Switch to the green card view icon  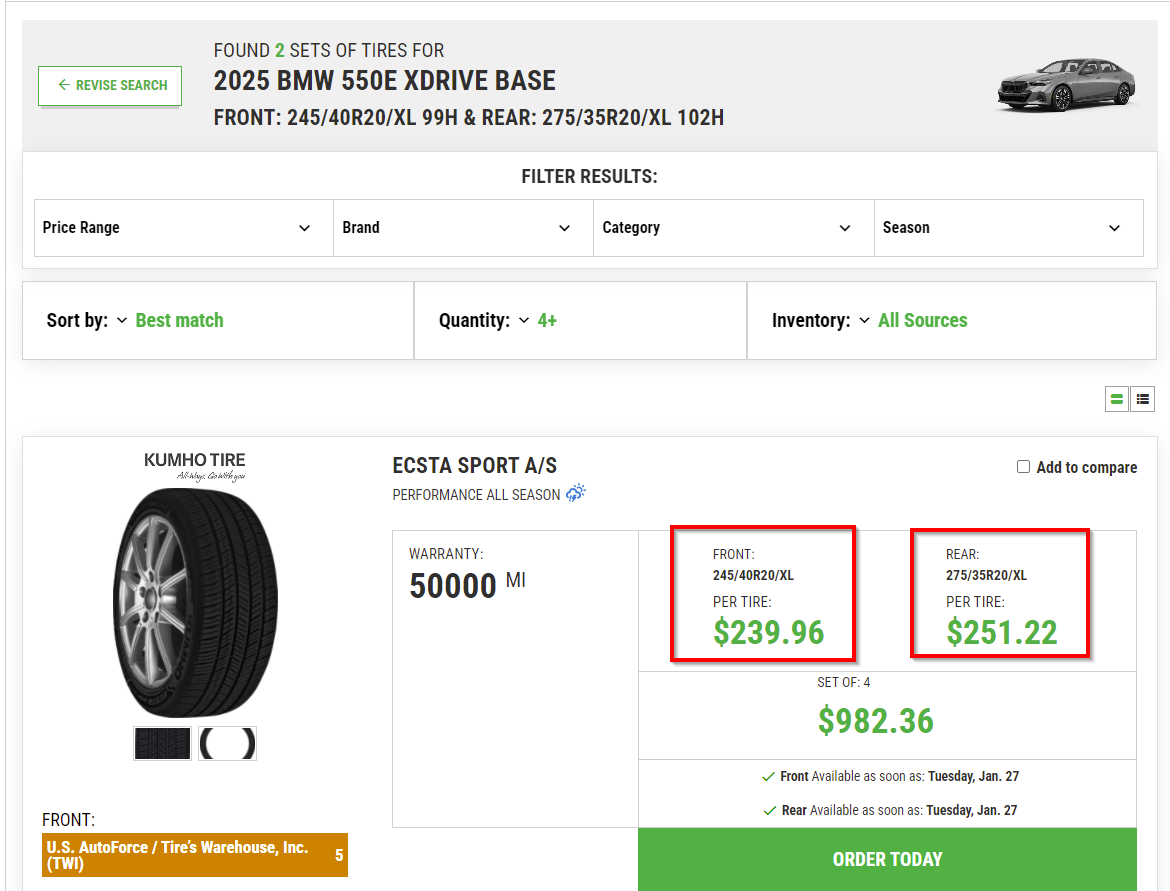click(1117, 399)
